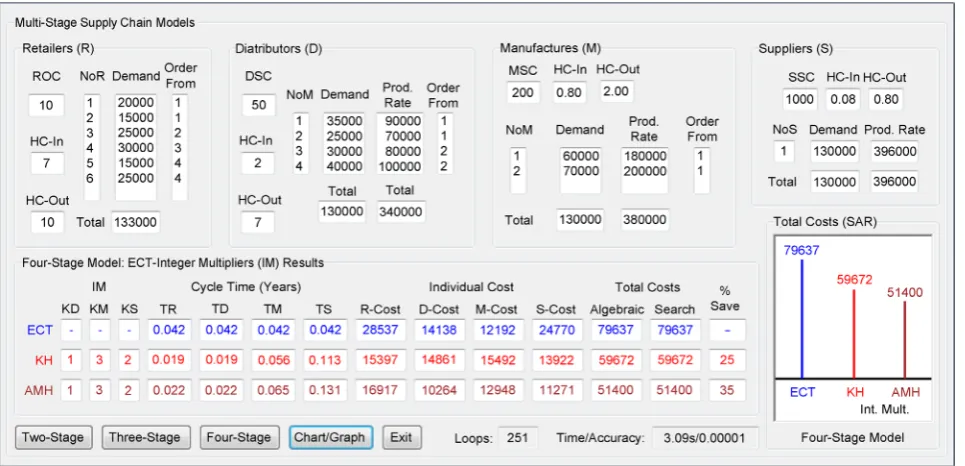This screenshot has height=466, width=965.
Task: Click the Exit button
Action: point(401,438)
